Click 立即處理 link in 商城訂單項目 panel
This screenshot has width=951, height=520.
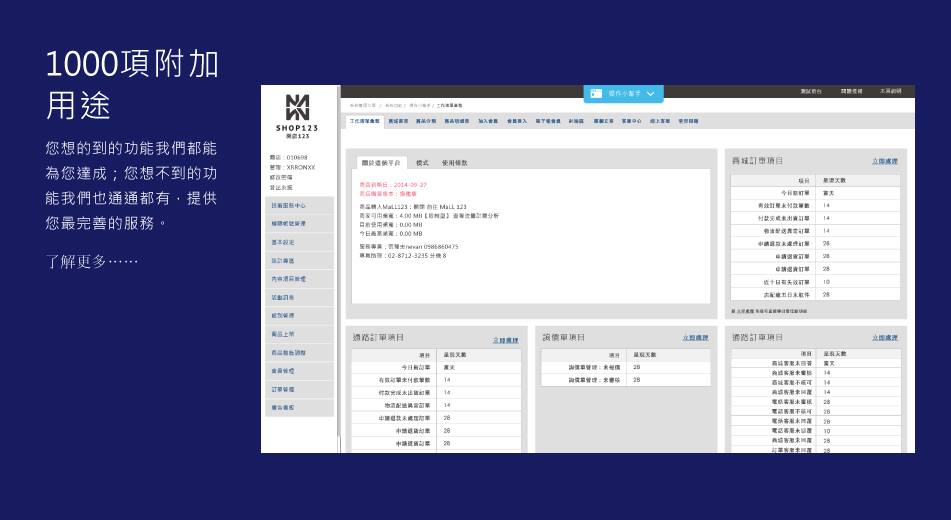tap(884, 161)
